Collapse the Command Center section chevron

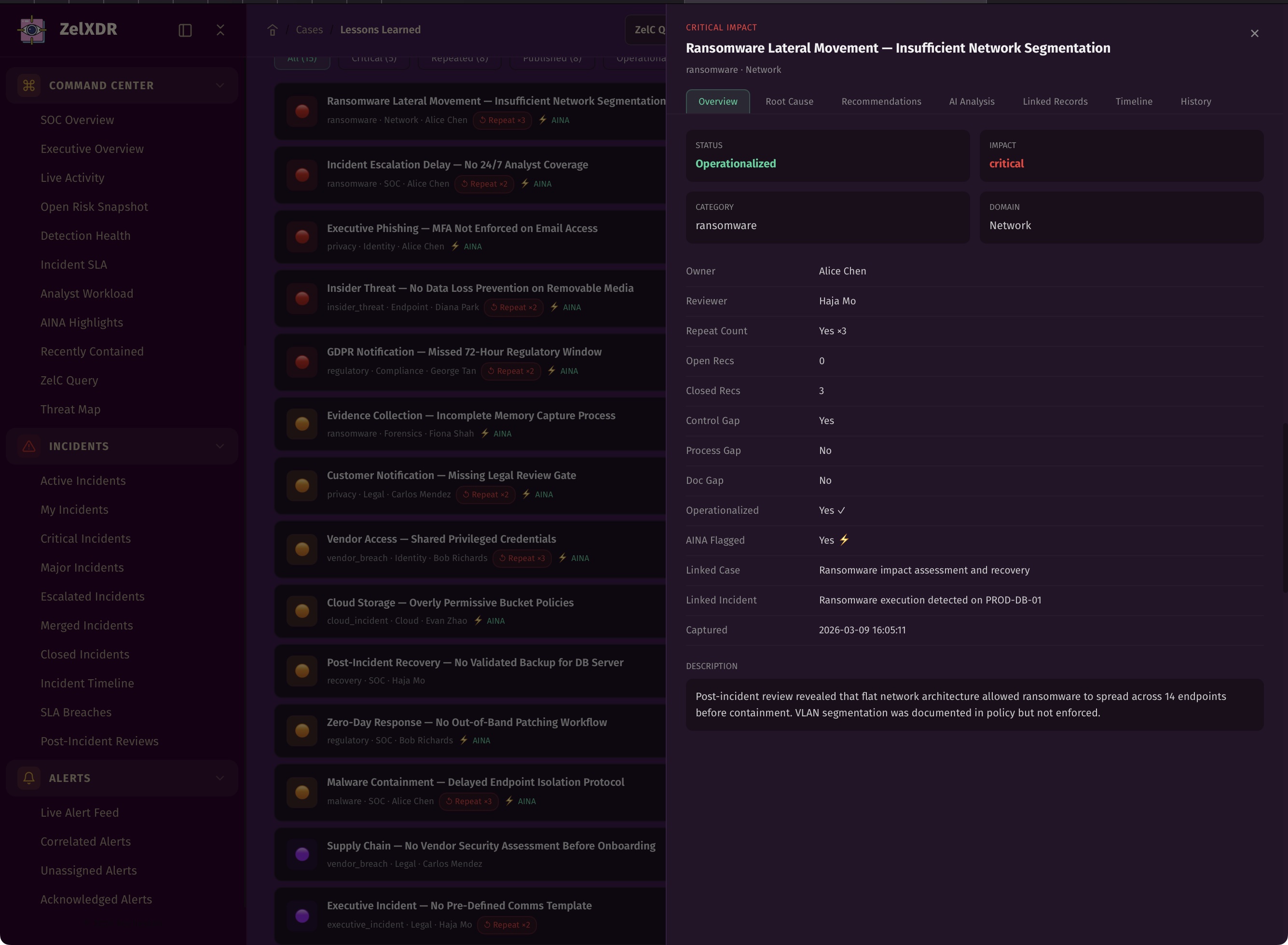(x=219, y=86)
